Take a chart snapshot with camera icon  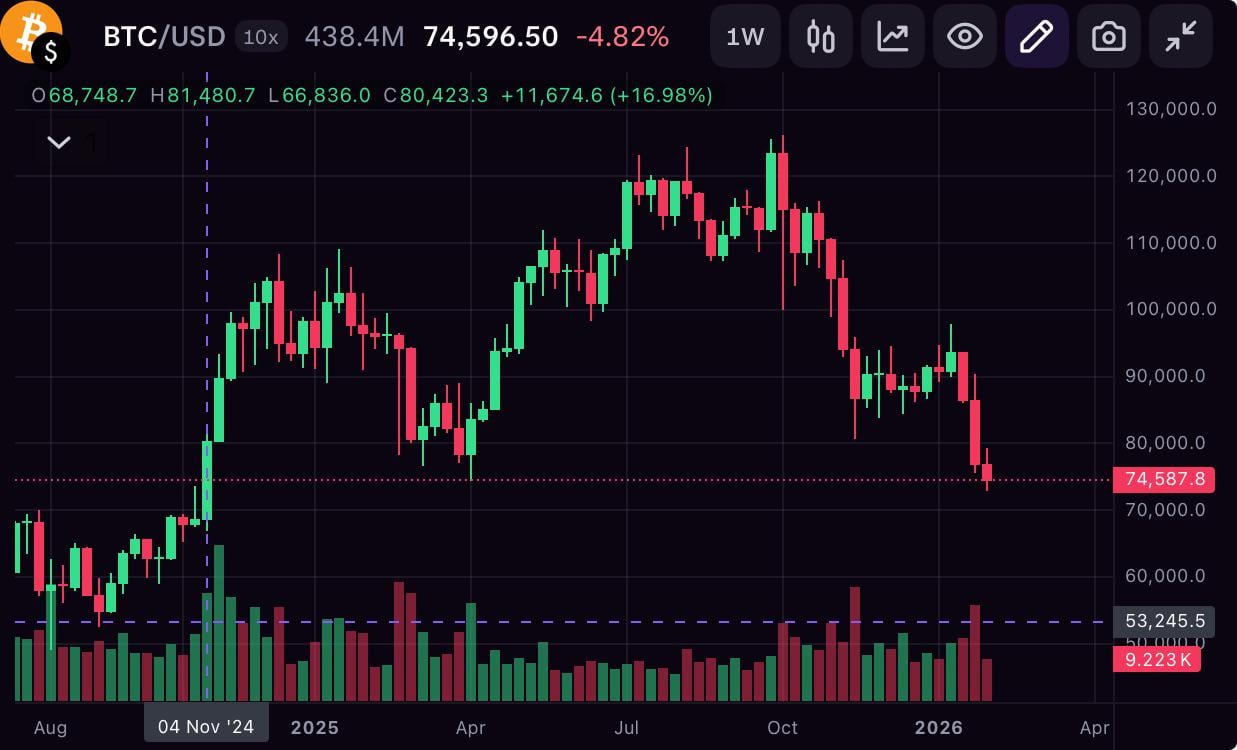1108,37
